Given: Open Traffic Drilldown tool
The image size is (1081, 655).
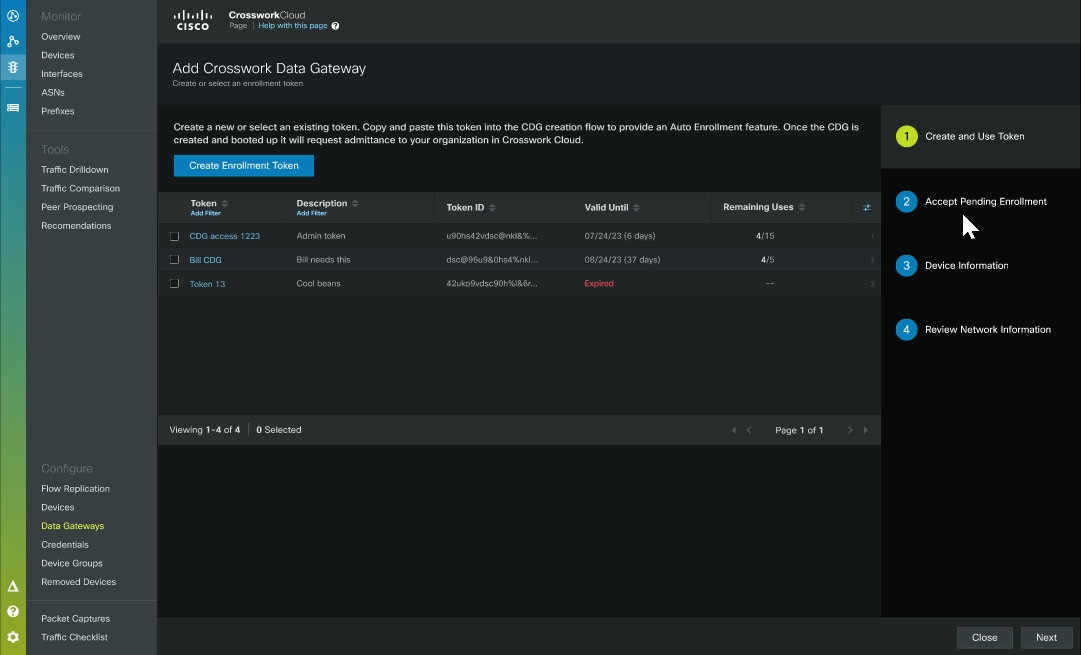Looking at the screenshot, I should coord(74,170).
